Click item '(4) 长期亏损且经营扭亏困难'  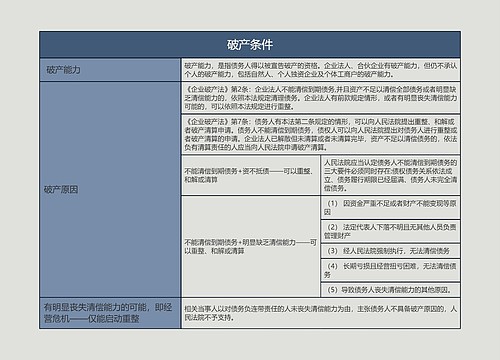pyautogui.click(x=391, y=270)
